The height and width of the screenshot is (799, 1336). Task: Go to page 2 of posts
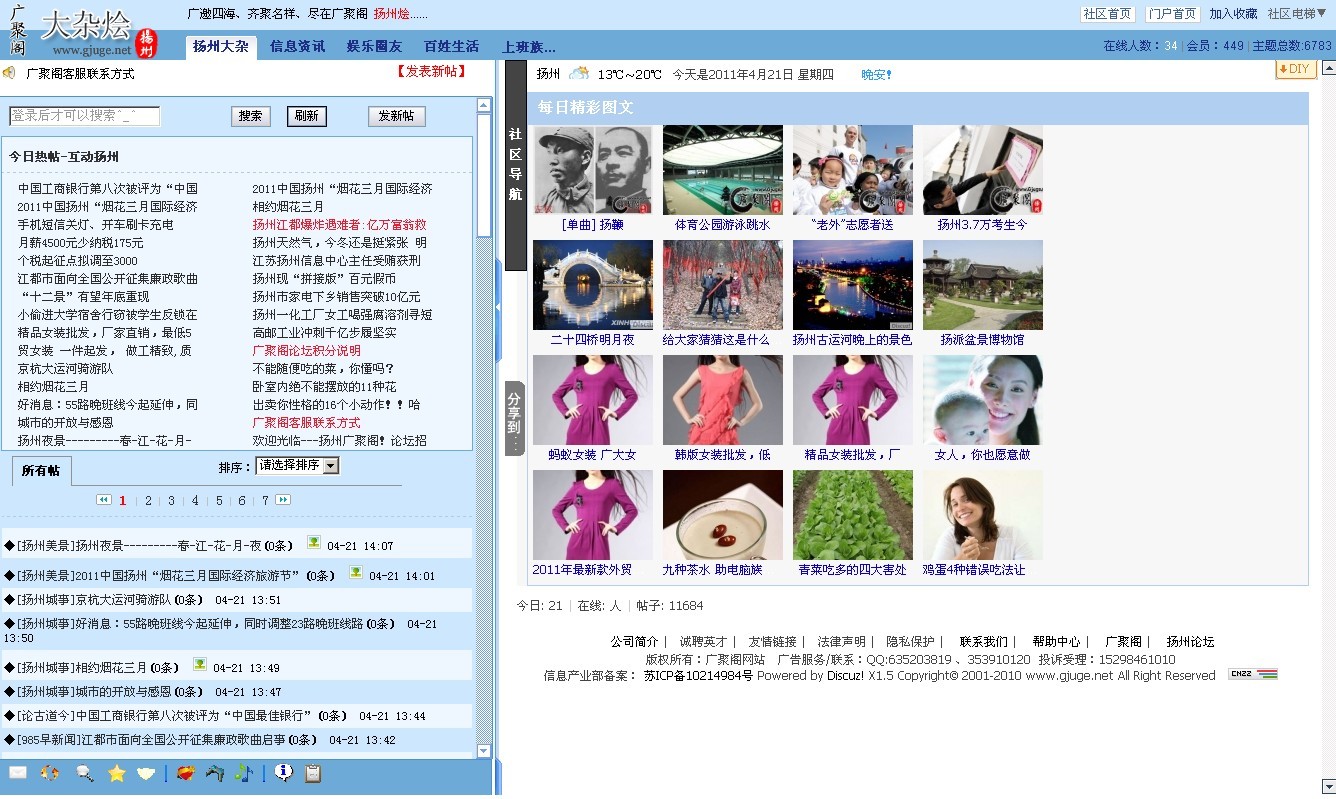tap(148, 501)
